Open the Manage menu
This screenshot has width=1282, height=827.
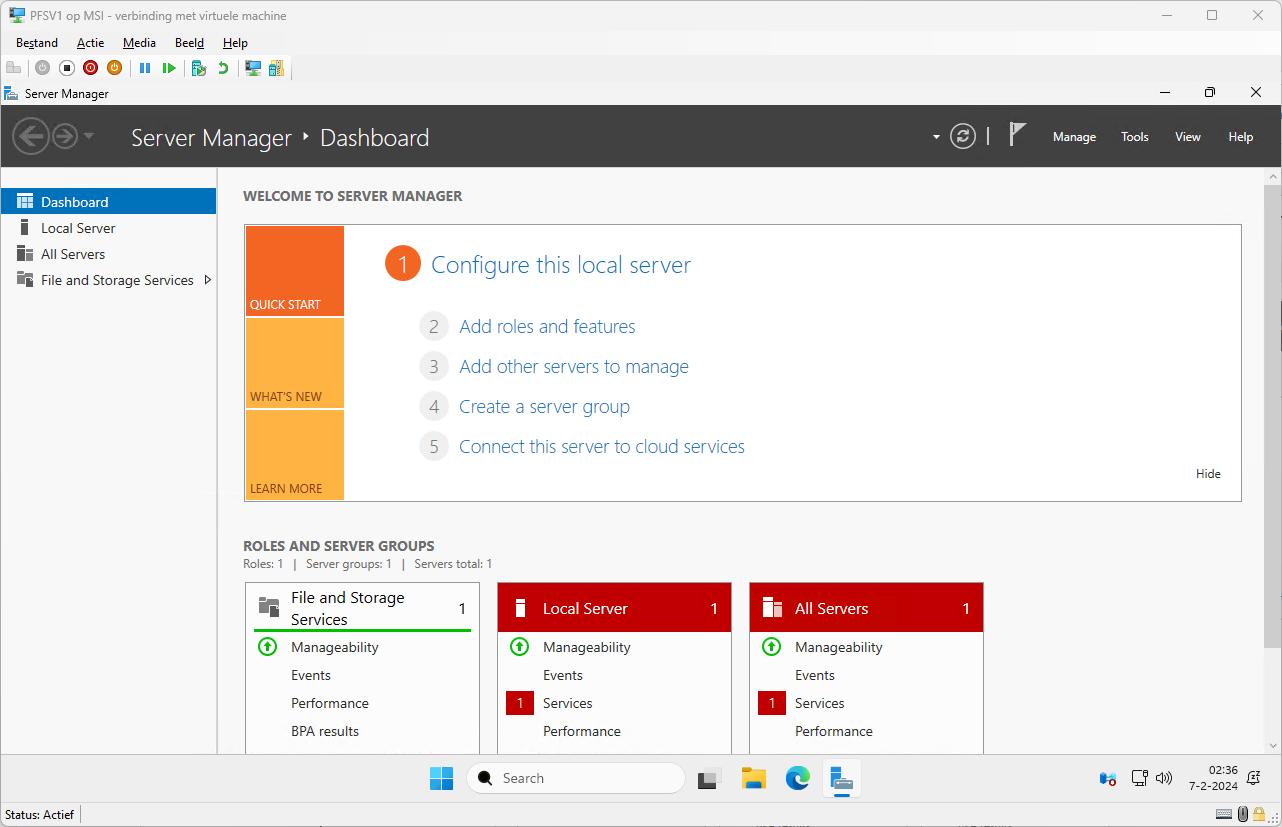pos(1074,137)
